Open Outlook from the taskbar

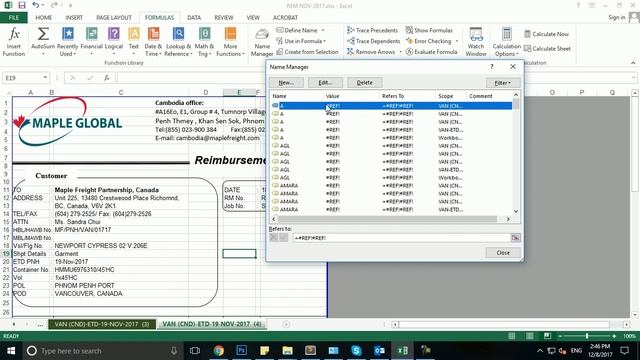[x=379, y=351]
